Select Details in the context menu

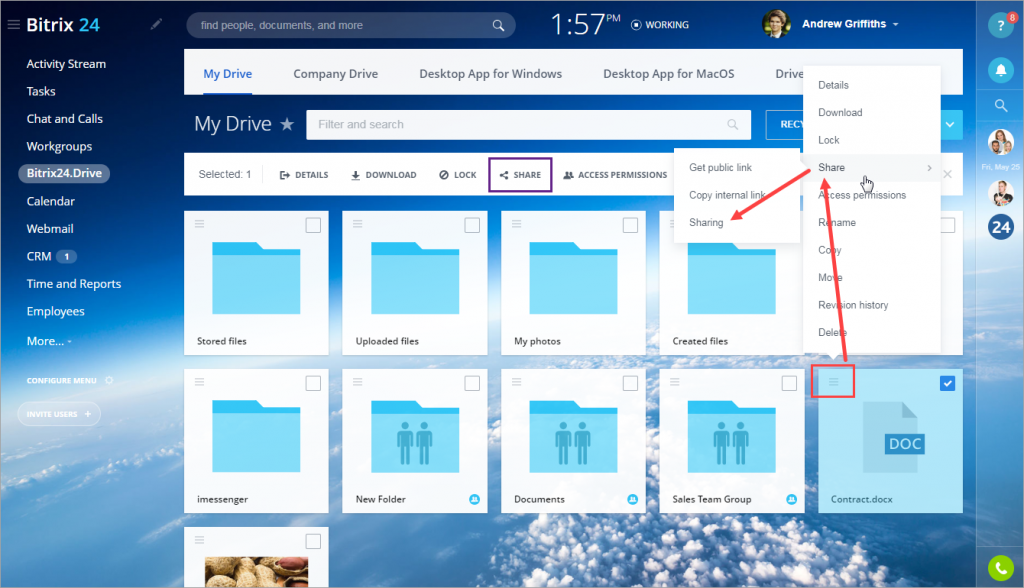(833, 85)
